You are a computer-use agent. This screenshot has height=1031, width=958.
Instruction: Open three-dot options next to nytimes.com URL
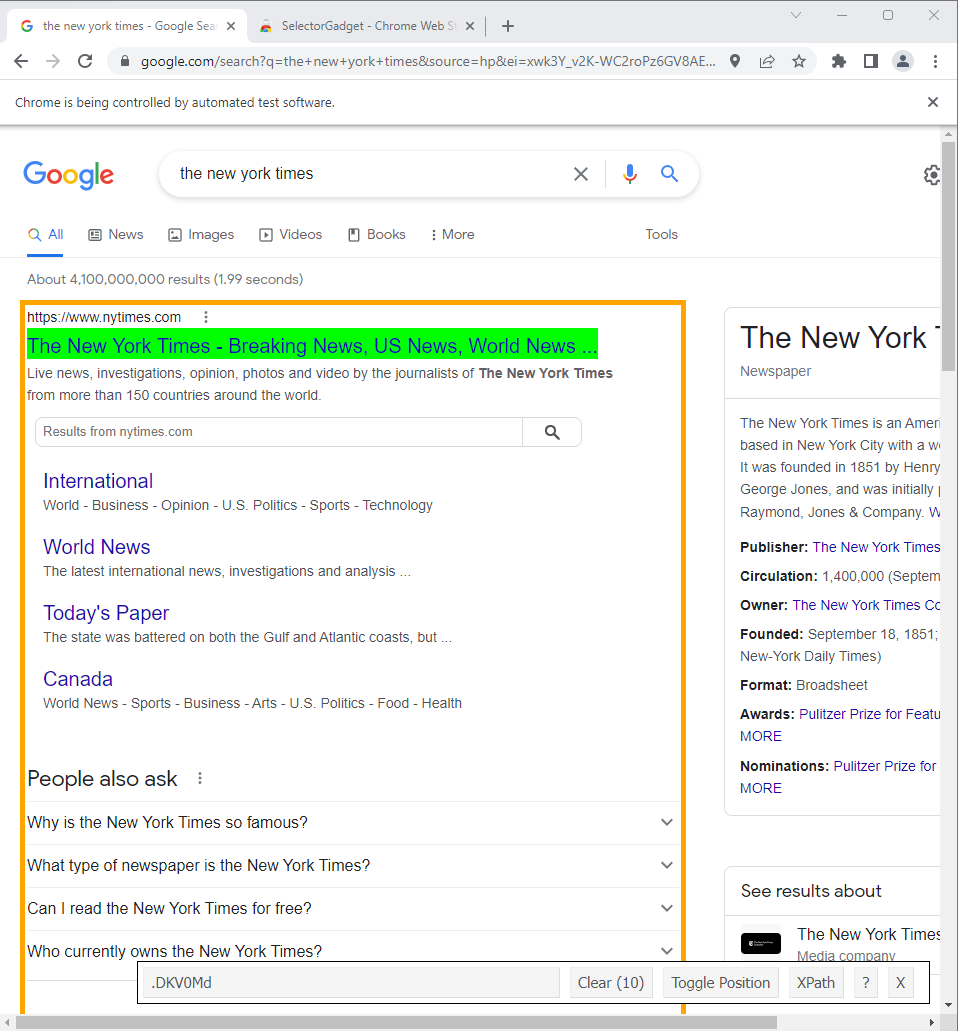pyautogui.click(x=206, y=317)
